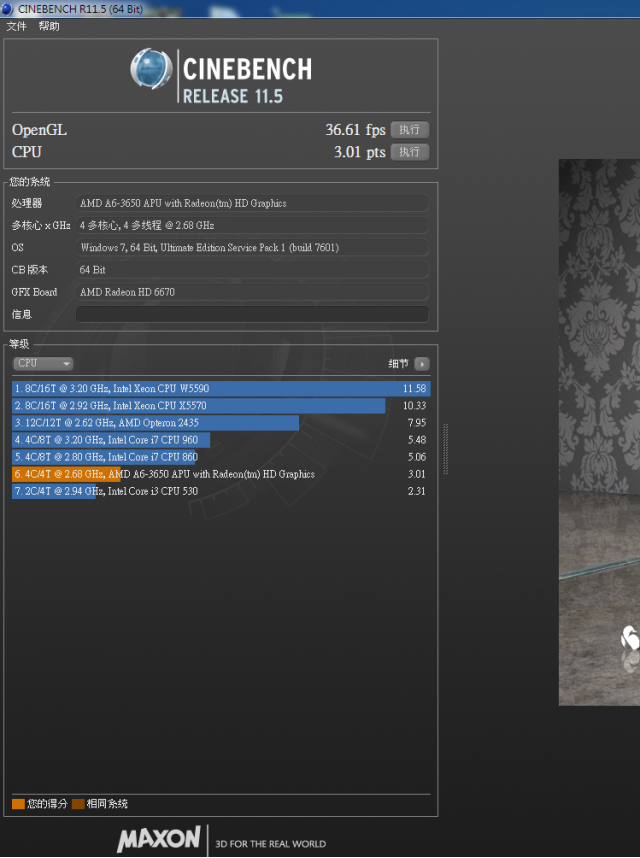Click the CINEBENCH globe logo
The image size is (640, 858).
click(151, 69)
